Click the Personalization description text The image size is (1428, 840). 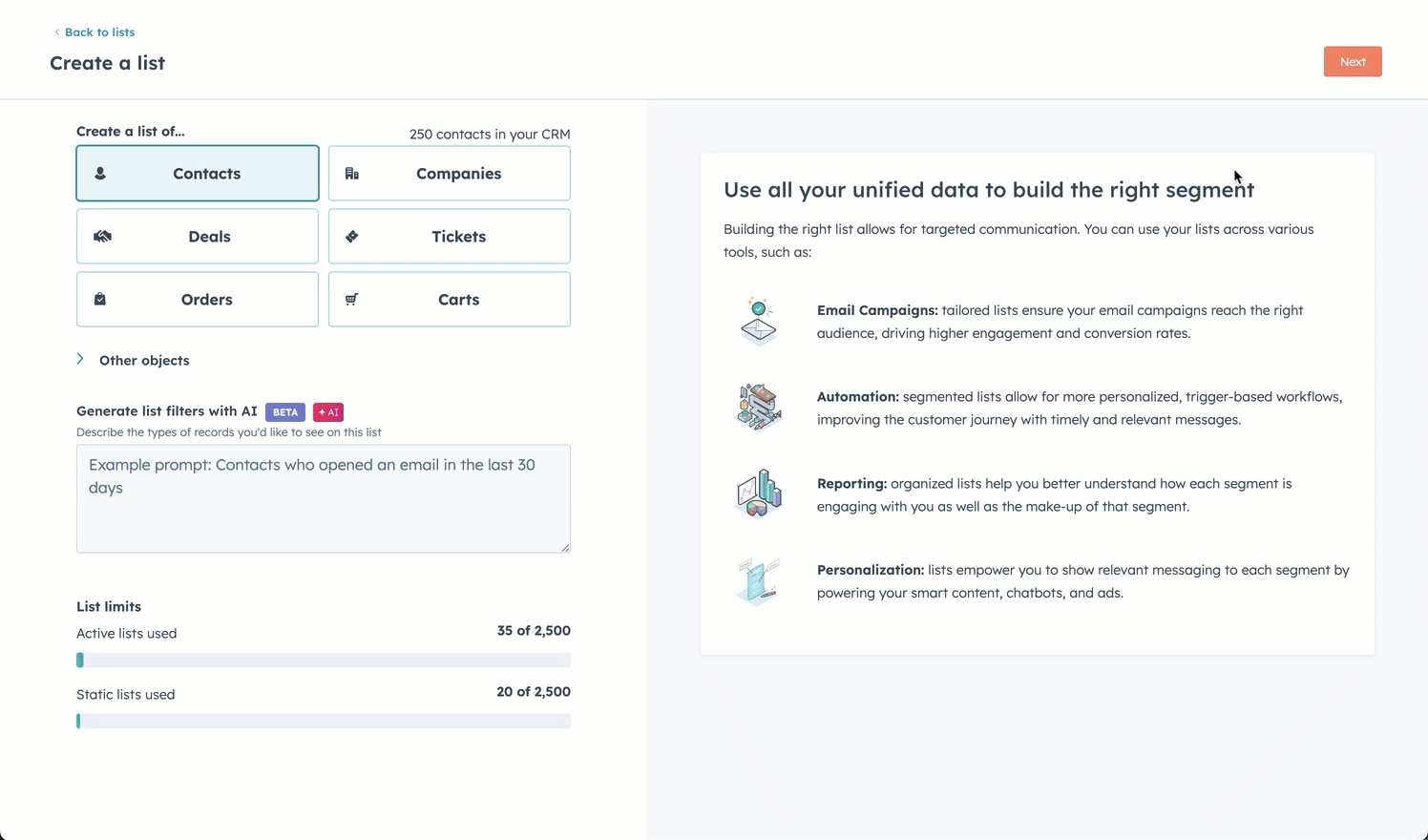coord(1083,581)
